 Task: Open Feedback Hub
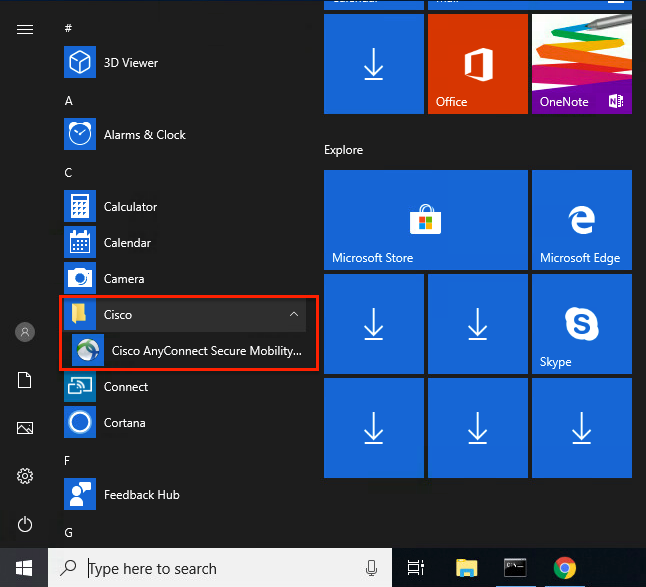185,494
